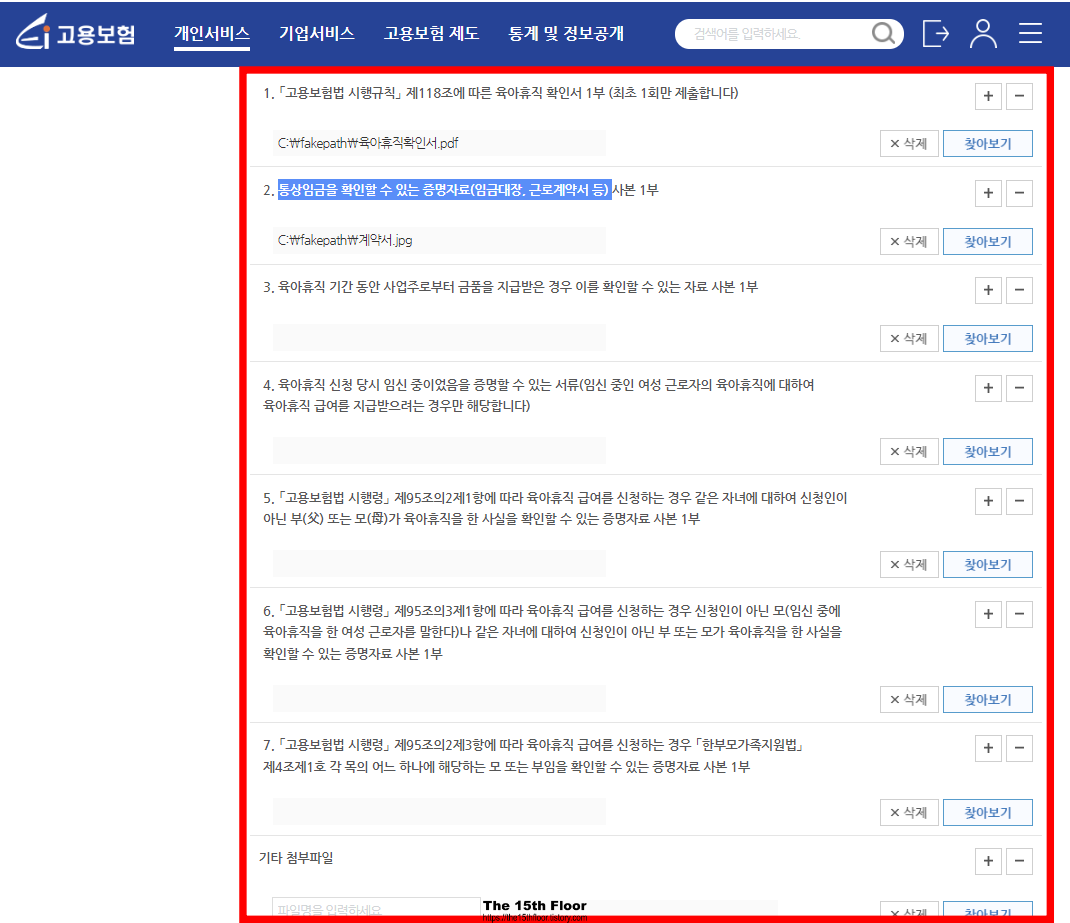This screenshot has width=1070, height=923.
Task: Remove a file row for item 6 제95조의3제1항
Action: 1019,614
